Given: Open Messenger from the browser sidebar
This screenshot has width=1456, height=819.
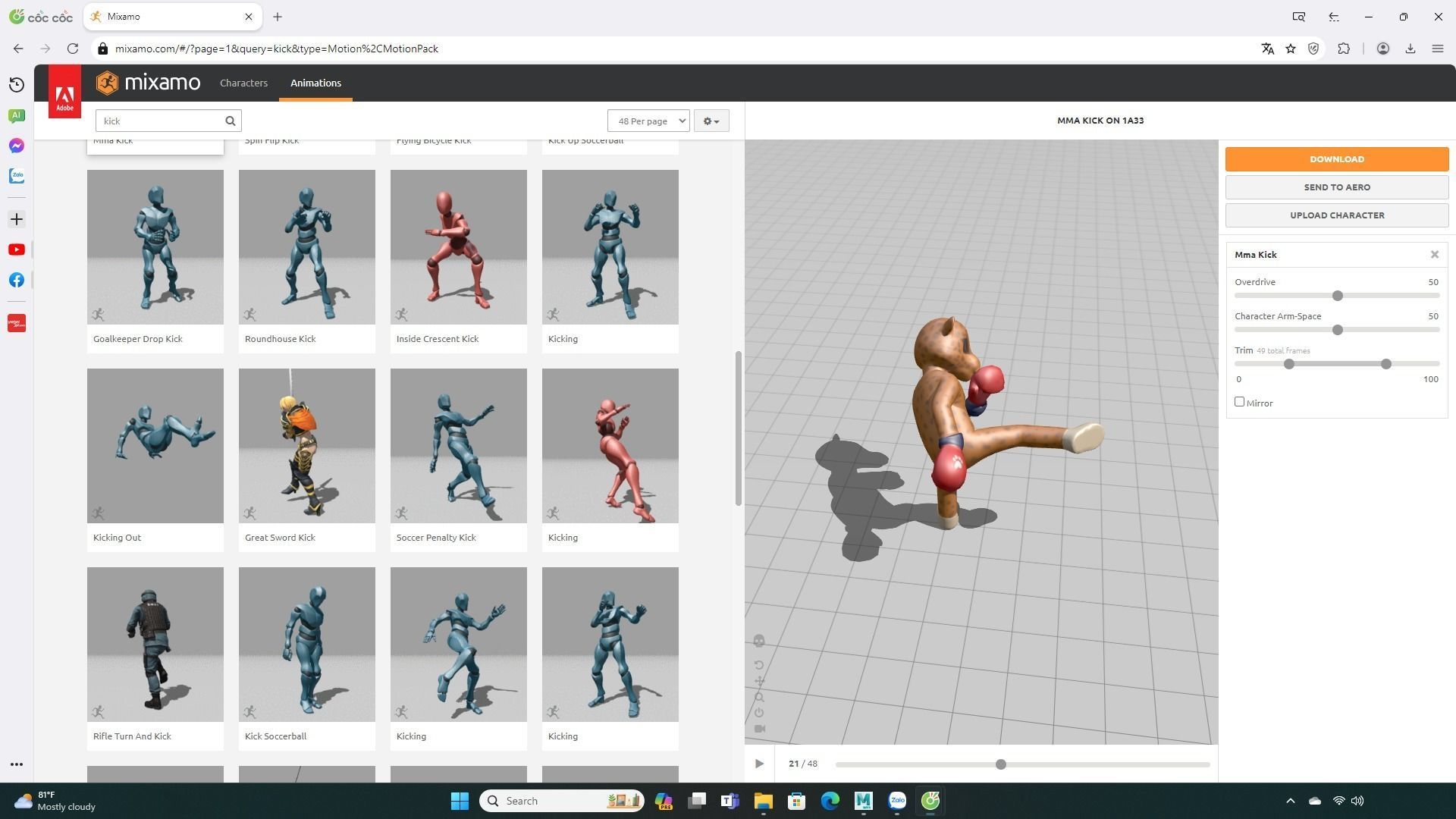Looking at the screenshot, I should pos(17,146).
